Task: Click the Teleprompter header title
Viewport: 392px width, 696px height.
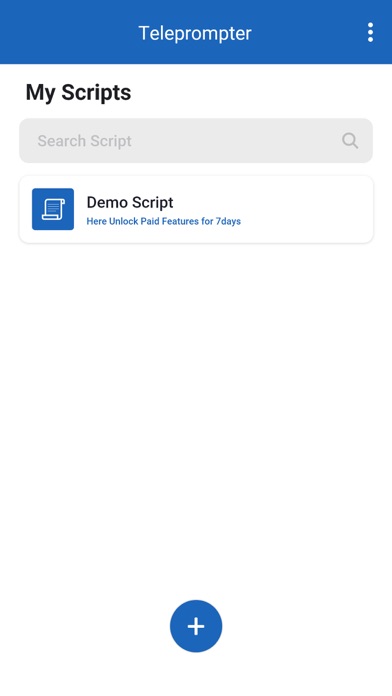Action: tap(195, 33)
